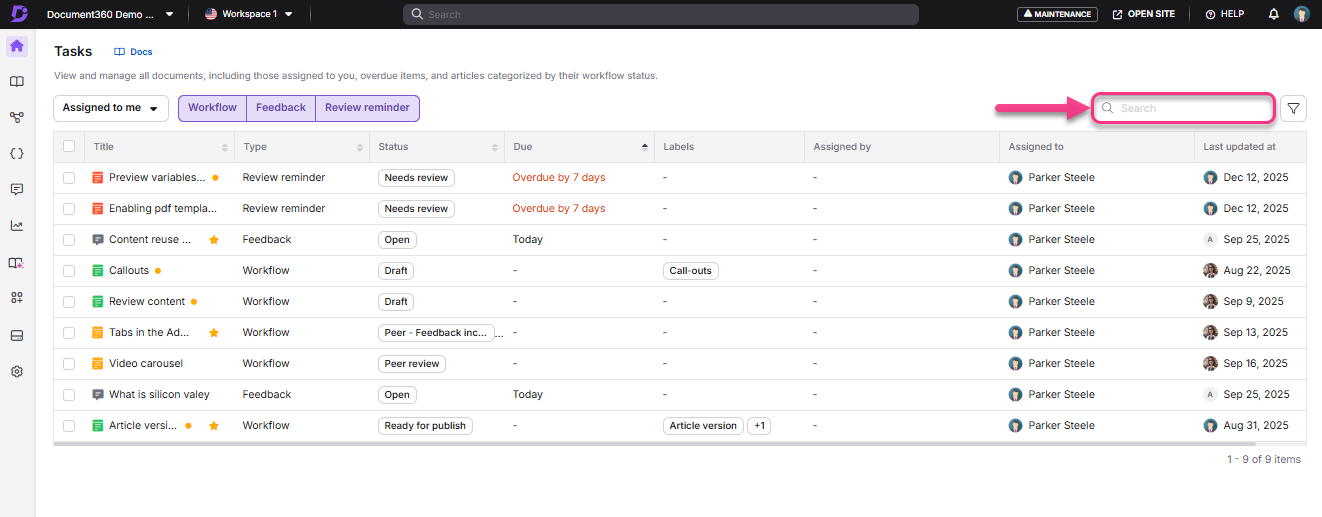Click Open status in Content reuse row

pos(397,240)
